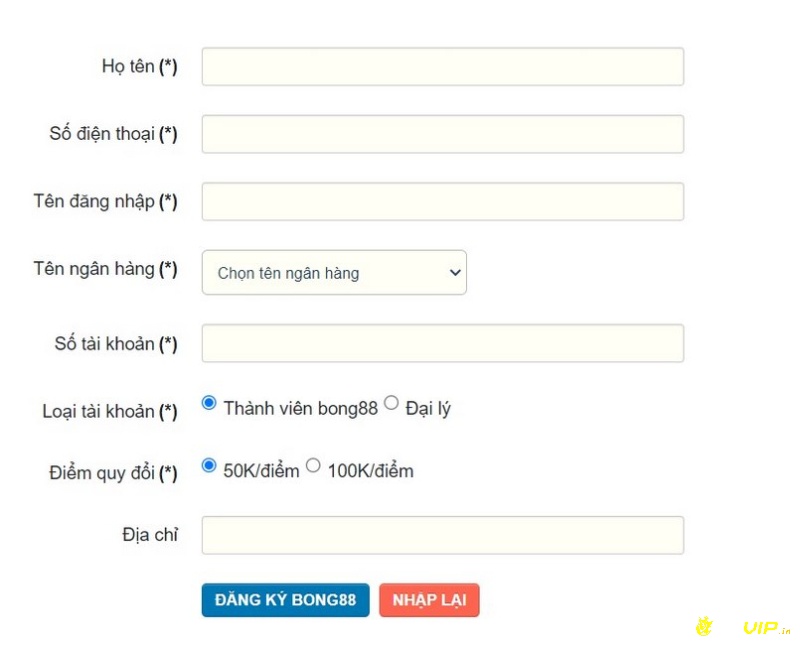This screenshot has height=646, width=800.
Task: Choose the Đại lý radio button
Action: pos(391,403)
